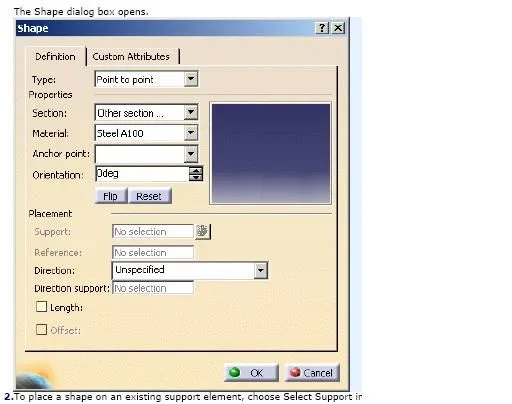Enable the Length checkbox

[41, 307]
